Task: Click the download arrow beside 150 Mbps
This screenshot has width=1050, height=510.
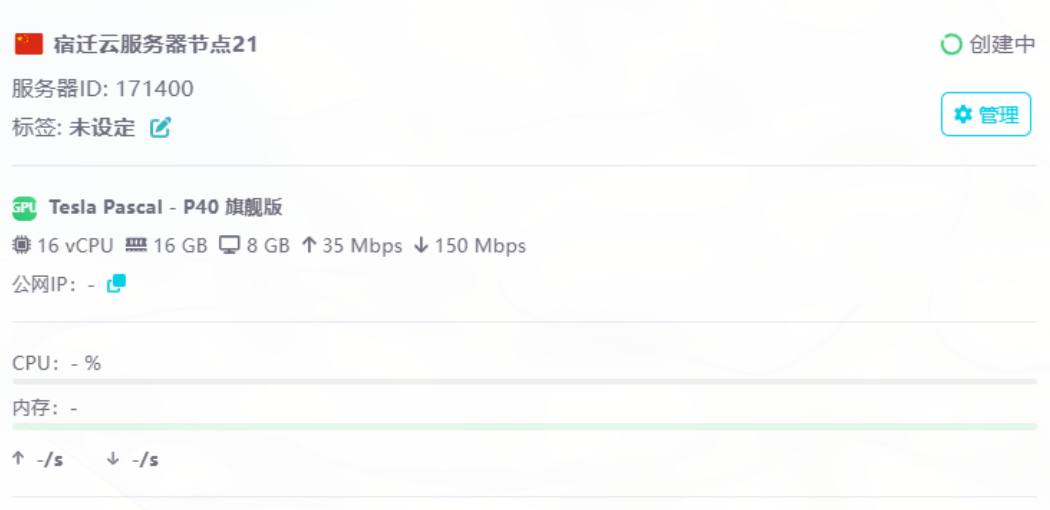Action: 421,246
